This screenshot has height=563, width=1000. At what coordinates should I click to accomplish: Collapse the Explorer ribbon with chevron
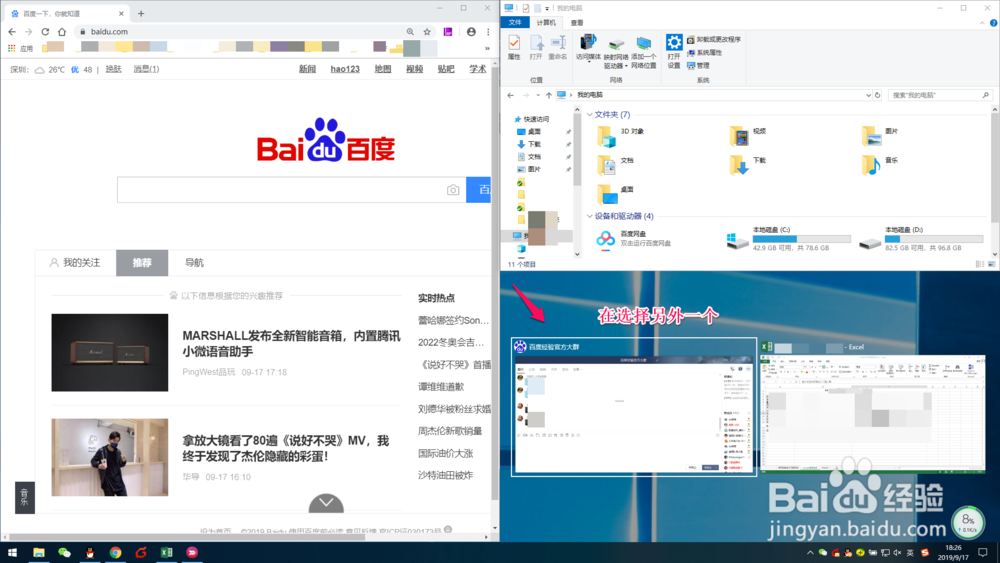982,23
